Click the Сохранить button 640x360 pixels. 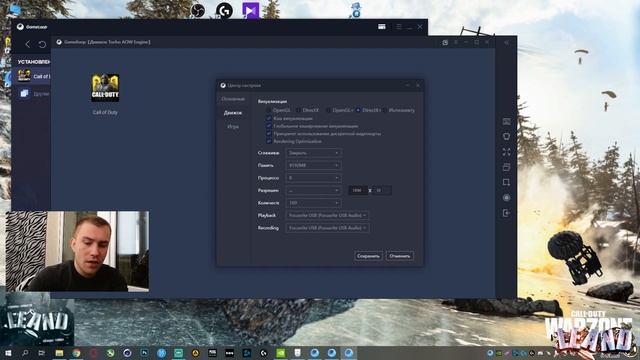368,256
